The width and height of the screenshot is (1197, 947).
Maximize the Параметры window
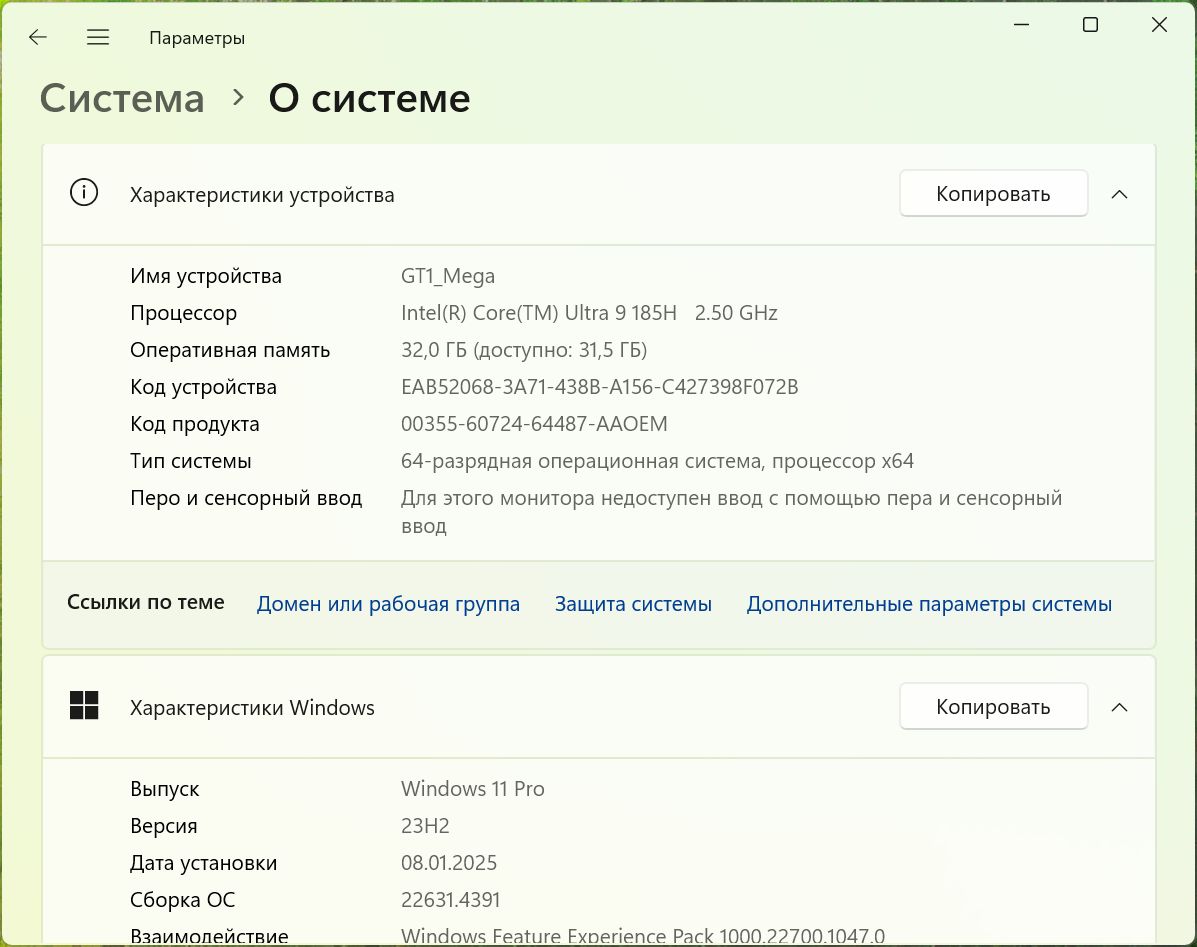[x=1090, y=24]
